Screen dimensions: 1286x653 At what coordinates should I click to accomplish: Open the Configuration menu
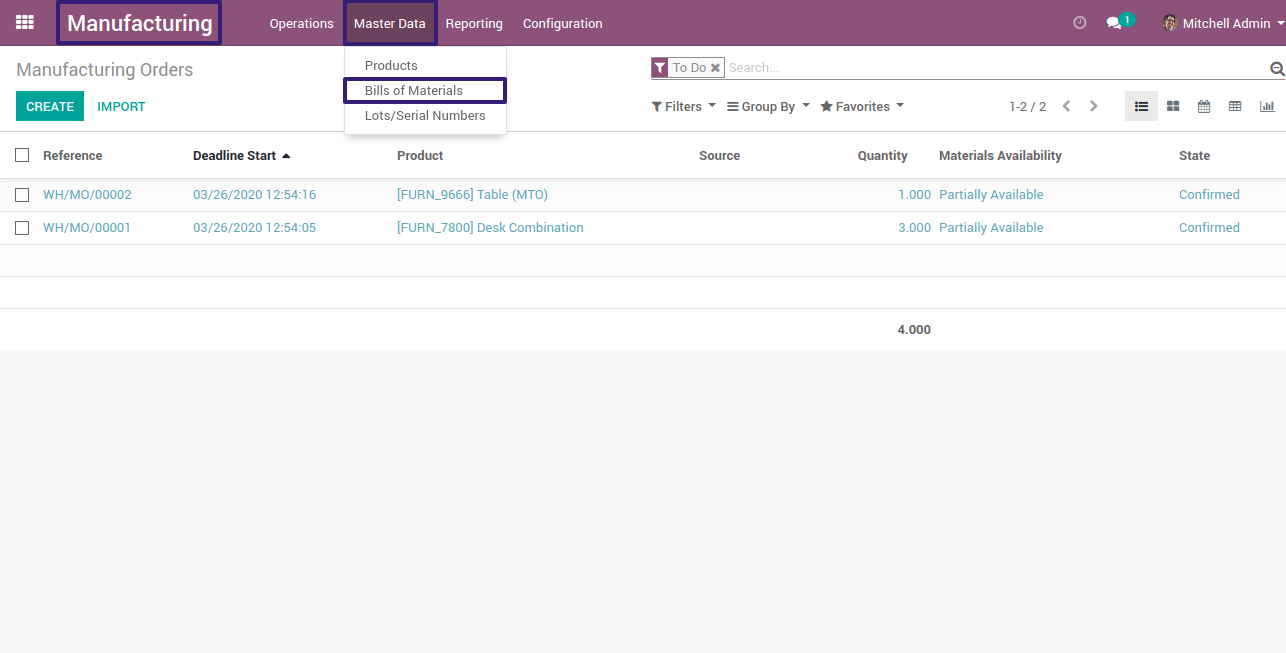(x=563, y=23)
